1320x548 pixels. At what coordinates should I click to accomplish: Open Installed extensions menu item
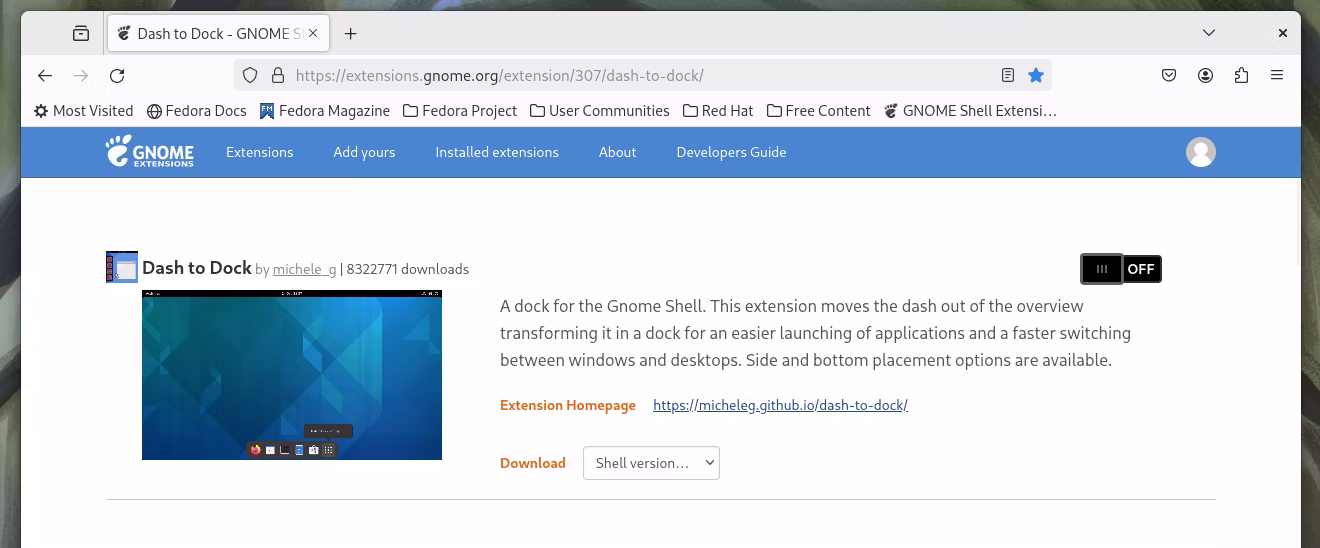(497, 152)
